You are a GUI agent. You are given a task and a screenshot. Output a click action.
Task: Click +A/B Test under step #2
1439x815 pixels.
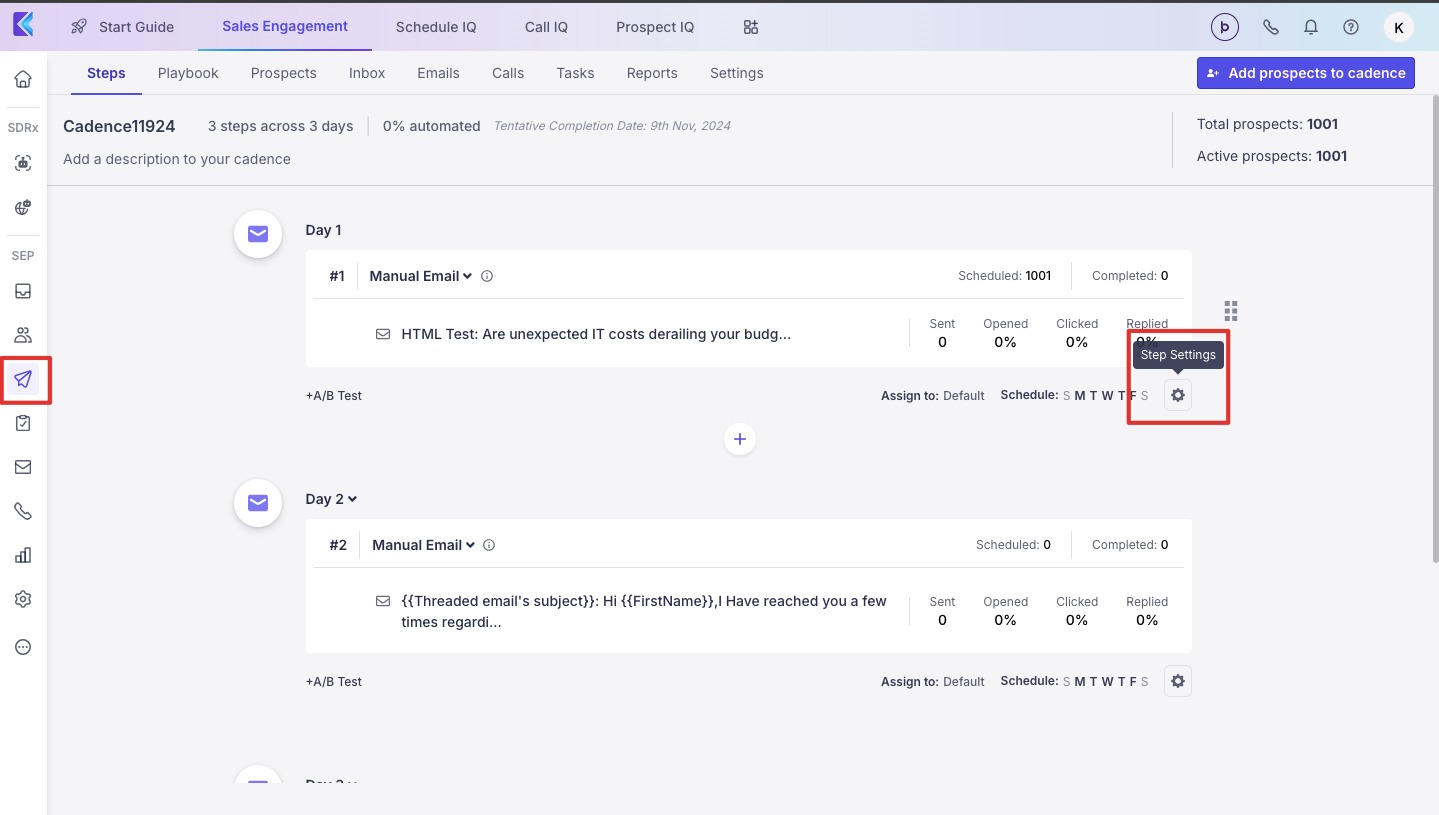[334, 682]
